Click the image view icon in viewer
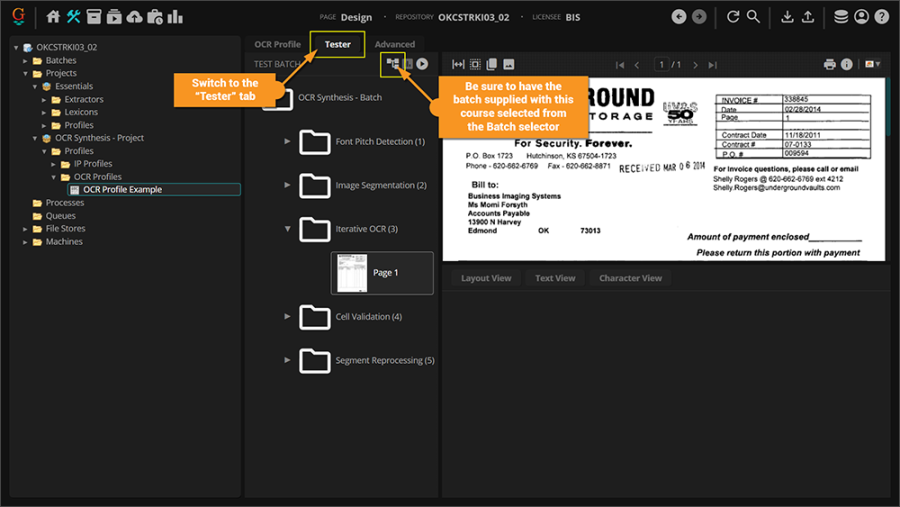Image resolution: width=900 pixels, height=507 pixels. (x=509, y=64)
